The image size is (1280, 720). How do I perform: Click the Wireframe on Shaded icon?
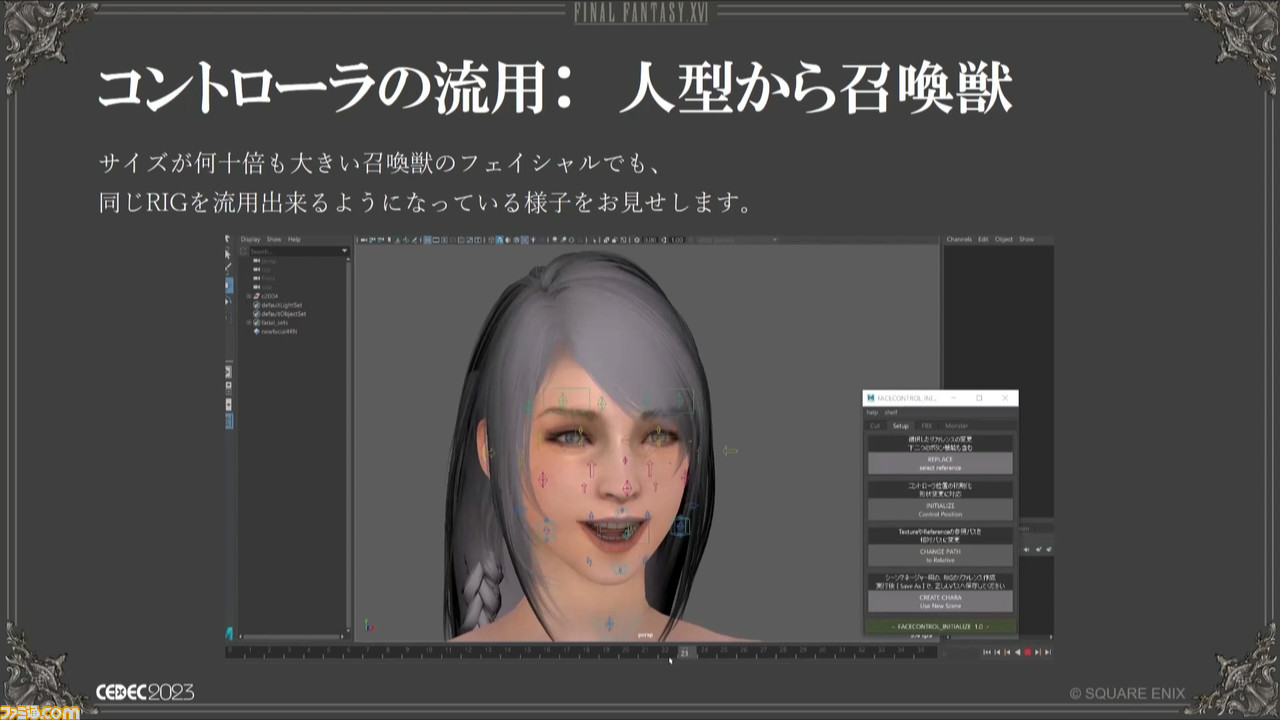pyautogui.click(x=516, y=240)
